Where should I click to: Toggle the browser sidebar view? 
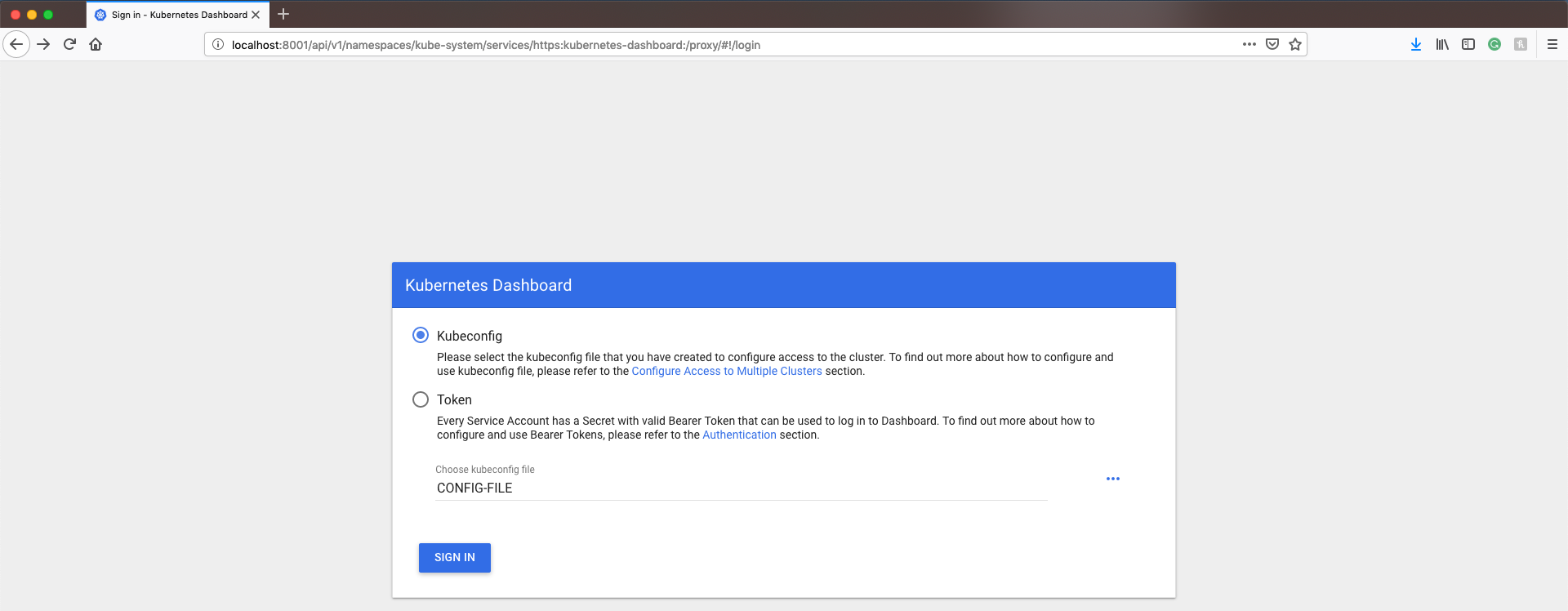(x=1468, y=44)
